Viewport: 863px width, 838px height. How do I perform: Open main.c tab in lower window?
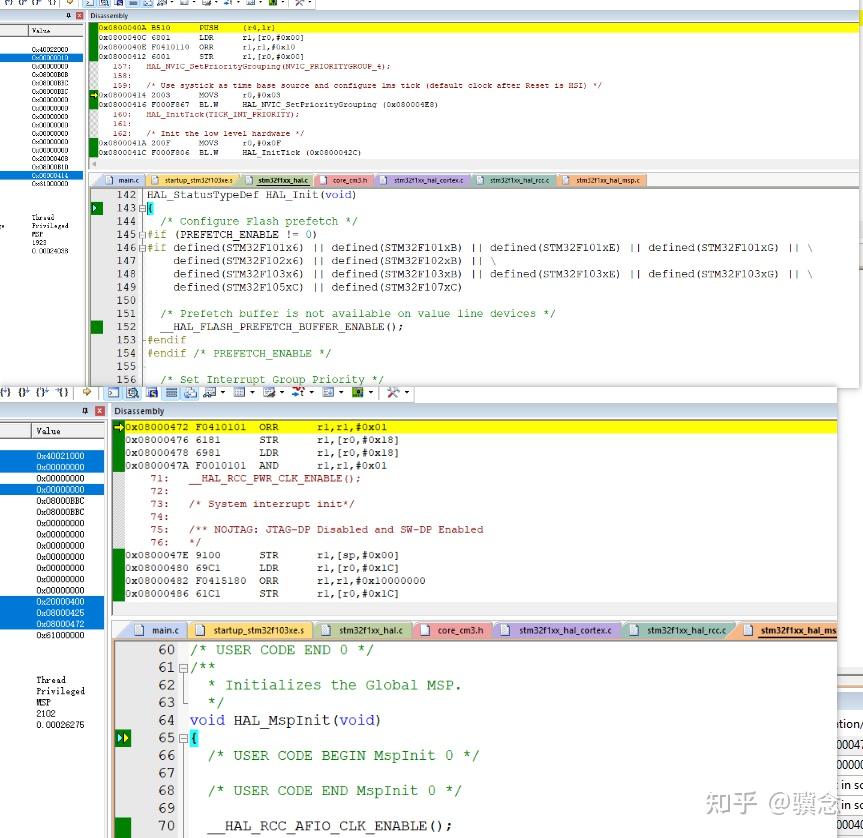coord(157,631)
